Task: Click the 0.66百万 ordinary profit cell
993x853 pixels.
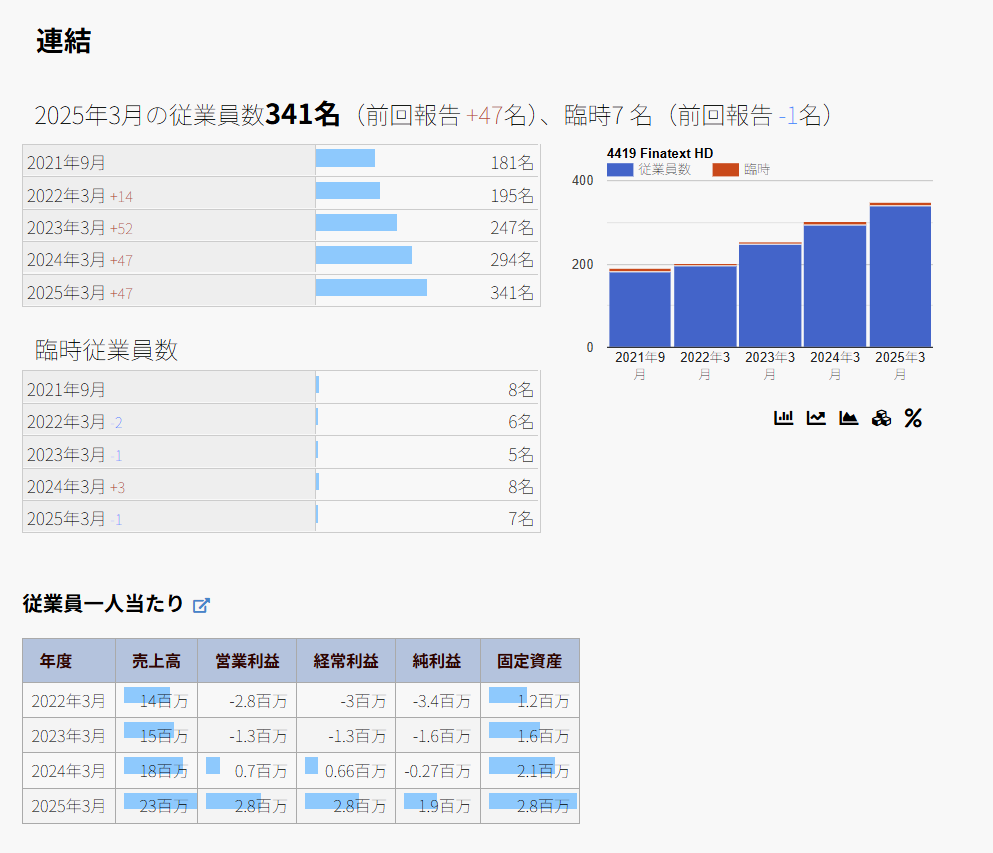Action: coord(346,771)
